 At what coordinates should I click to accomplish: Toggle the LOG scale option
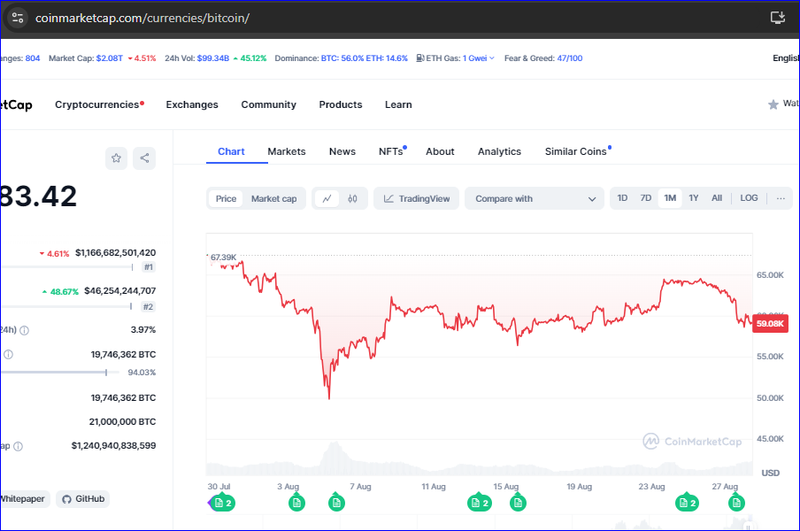(749, 198)
